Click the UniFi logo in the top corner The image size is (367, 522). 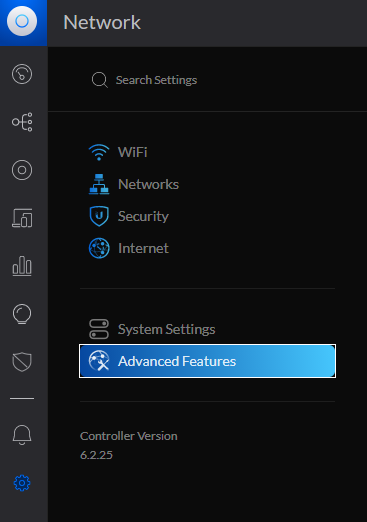[22, 21]
